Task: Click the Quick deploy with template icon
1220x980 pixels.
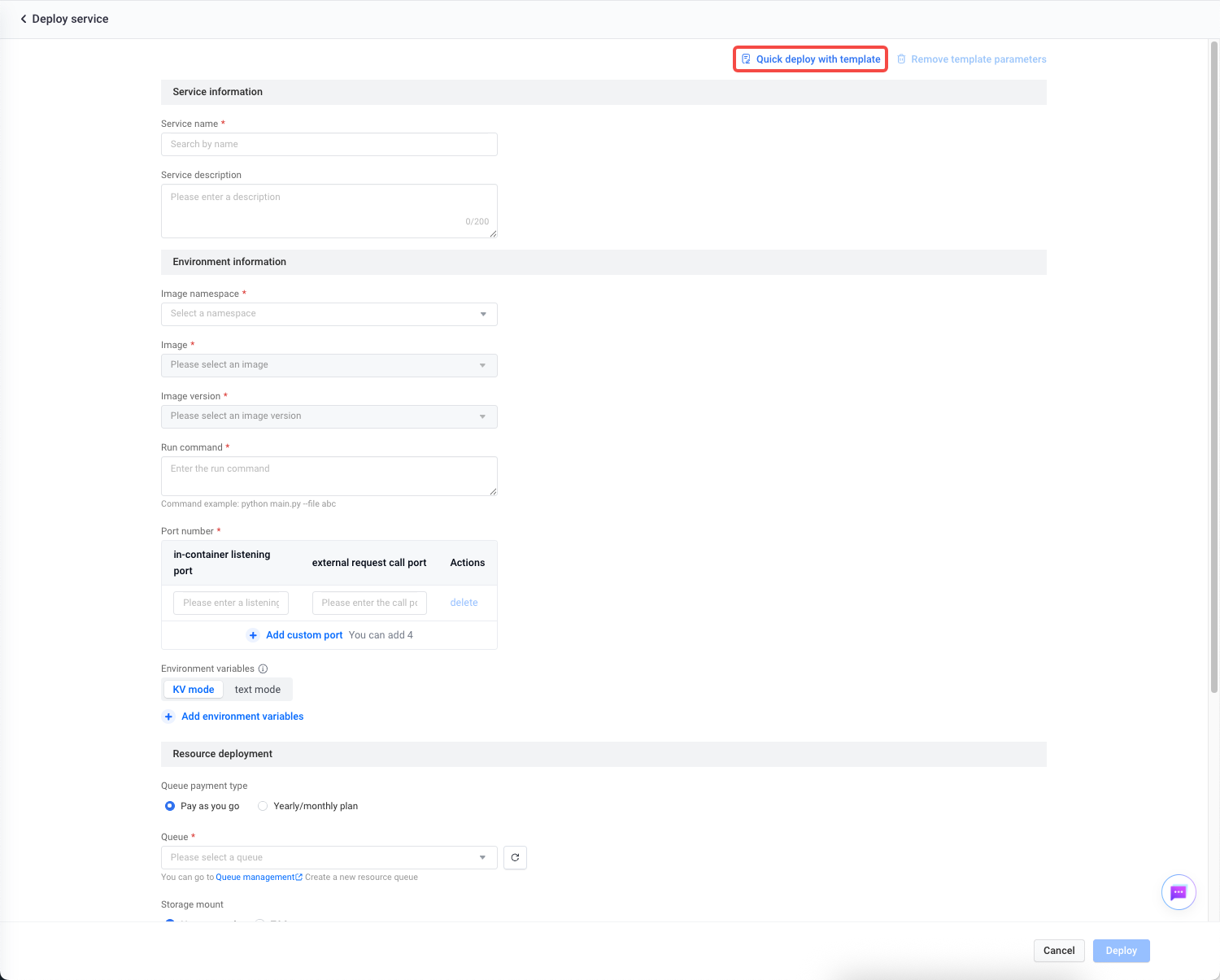Action: pyautogui.click(x=746, y=59)
